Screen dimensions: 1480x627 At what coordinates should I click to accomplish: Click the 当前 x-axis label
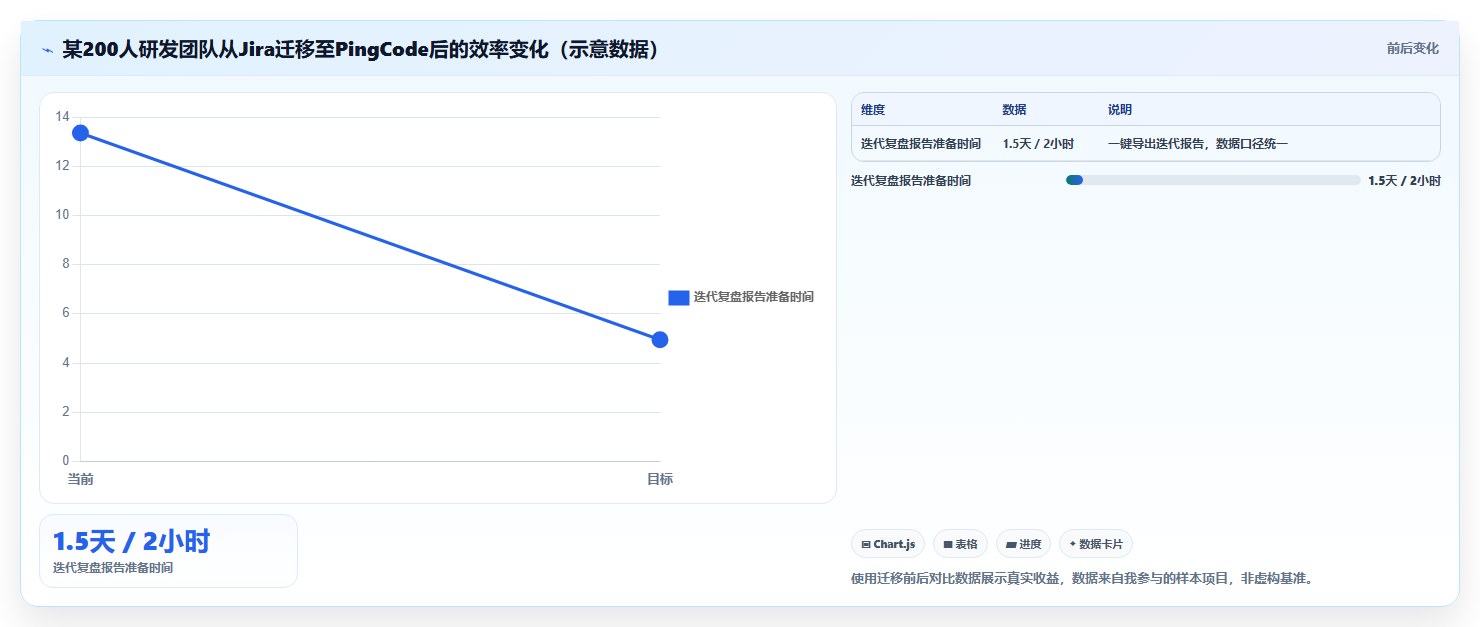tap(80, 479)
